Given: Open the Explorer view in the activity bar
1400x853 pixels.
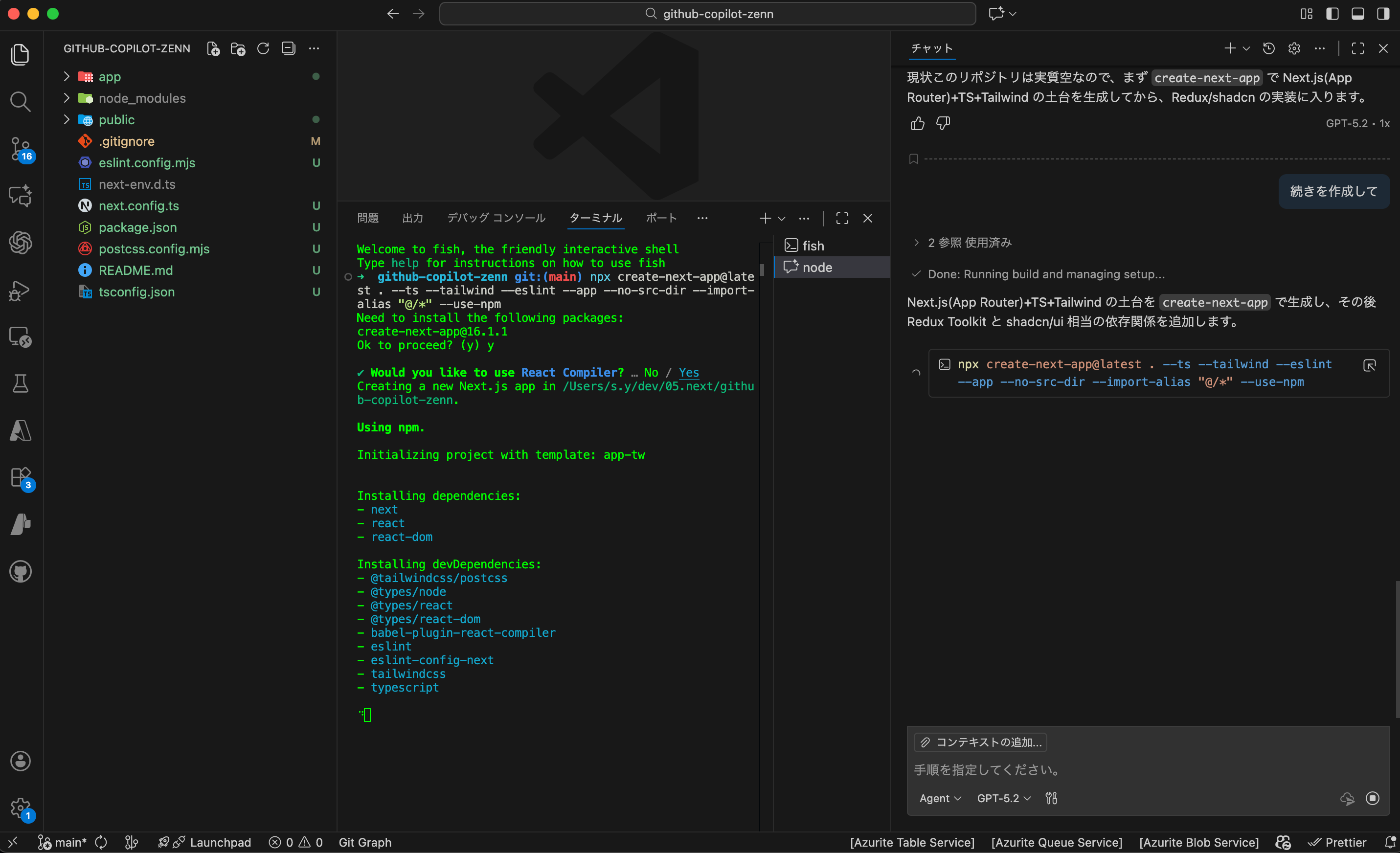Looking at the screenshot, I should pos(21,55).
